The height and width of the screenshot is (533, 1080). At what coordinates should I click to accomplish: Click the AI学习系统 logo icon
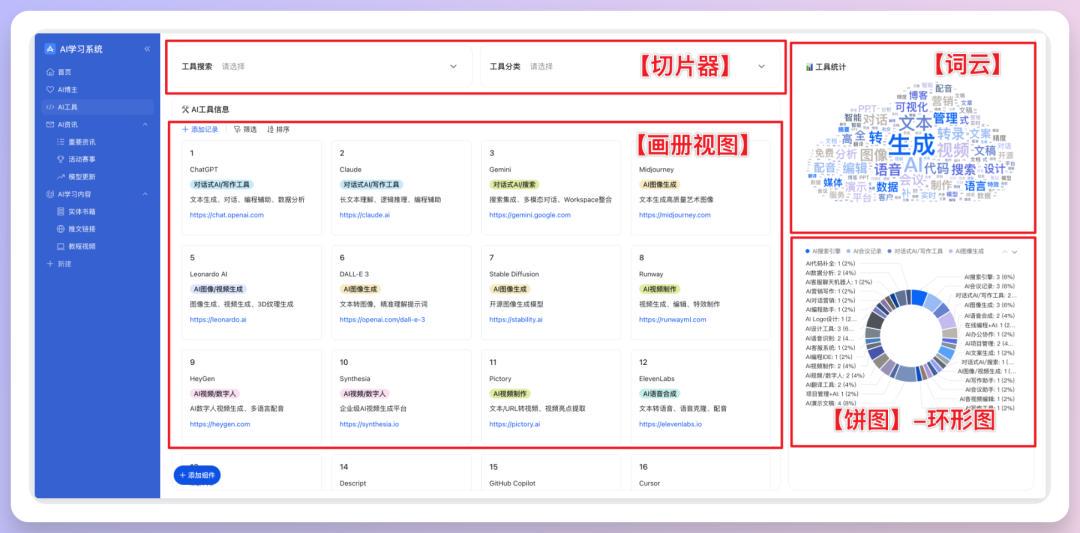click(50, 49)
